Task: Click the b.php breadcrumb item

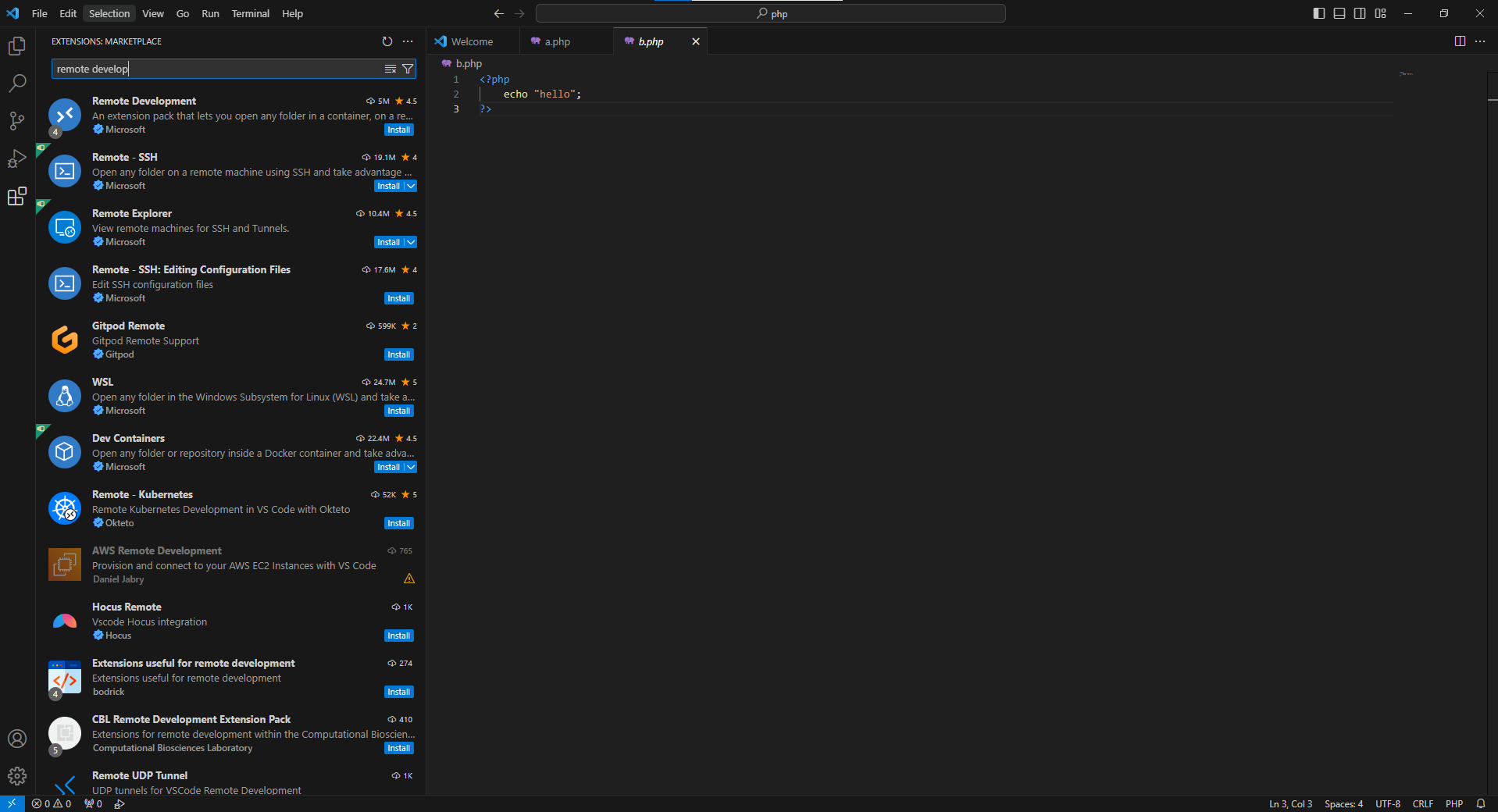Action: click(462, 63)
